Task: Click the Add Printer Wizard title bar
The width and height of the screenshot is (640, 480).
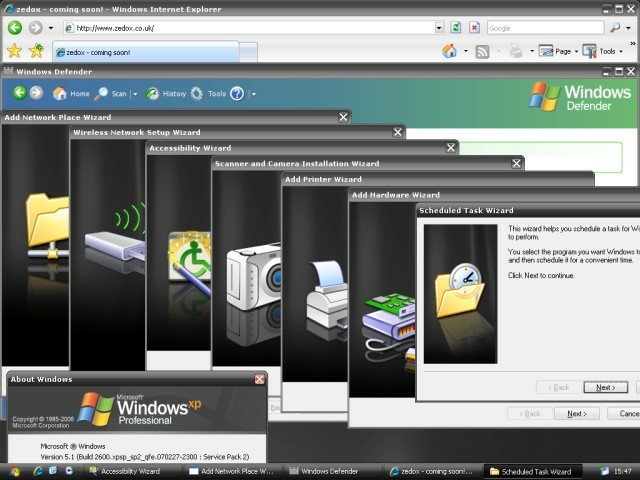Action: [438, 179]
